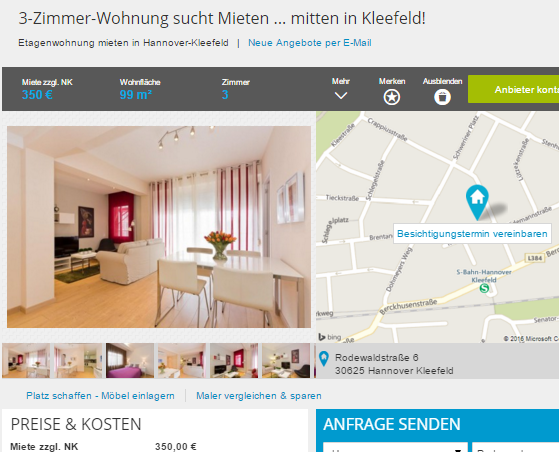Select the kitchen view thumbnail

click(78, 360)
